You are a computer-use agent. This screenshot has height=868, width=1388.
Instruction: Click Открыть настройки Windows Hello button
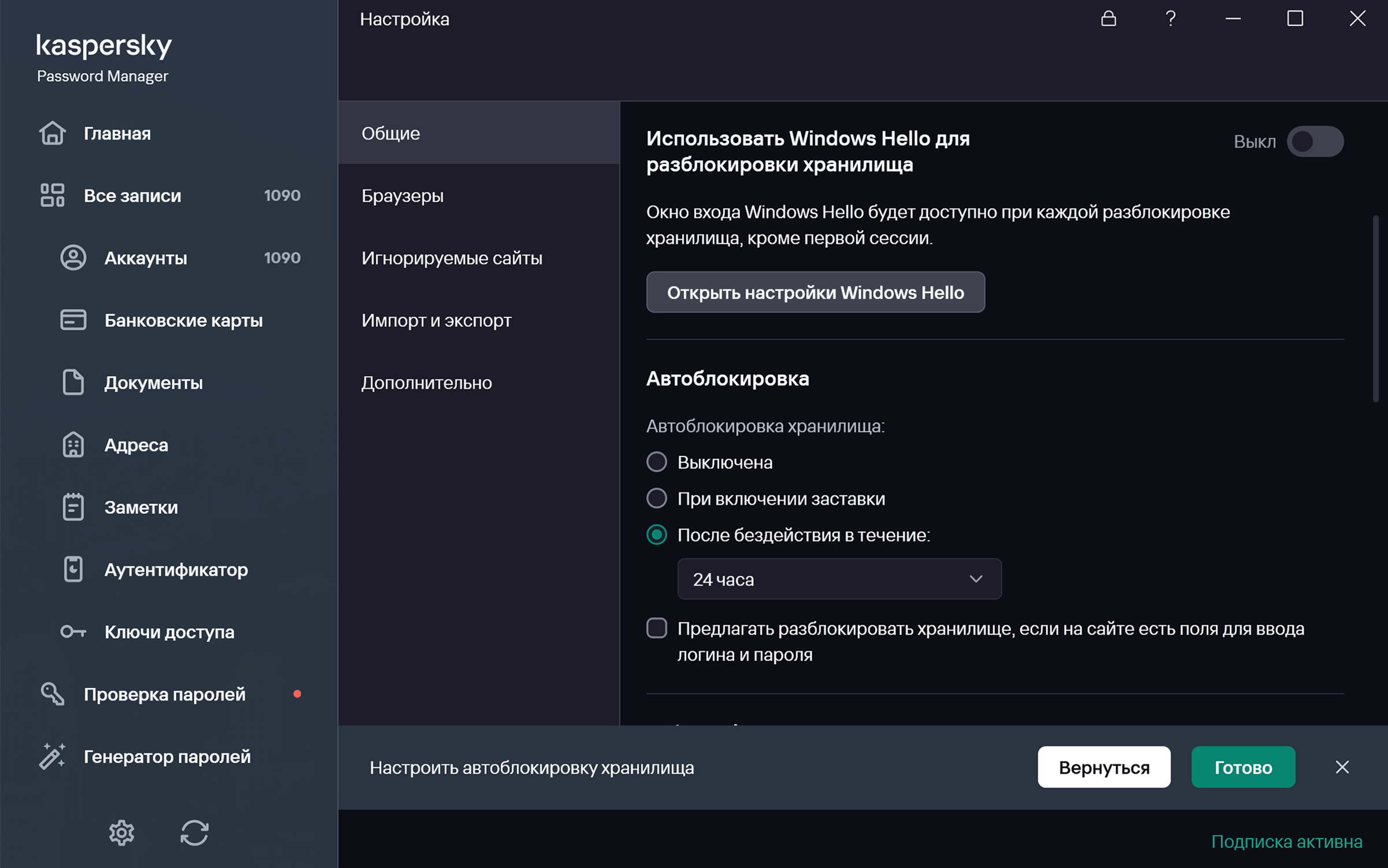[x=815, y=292]
